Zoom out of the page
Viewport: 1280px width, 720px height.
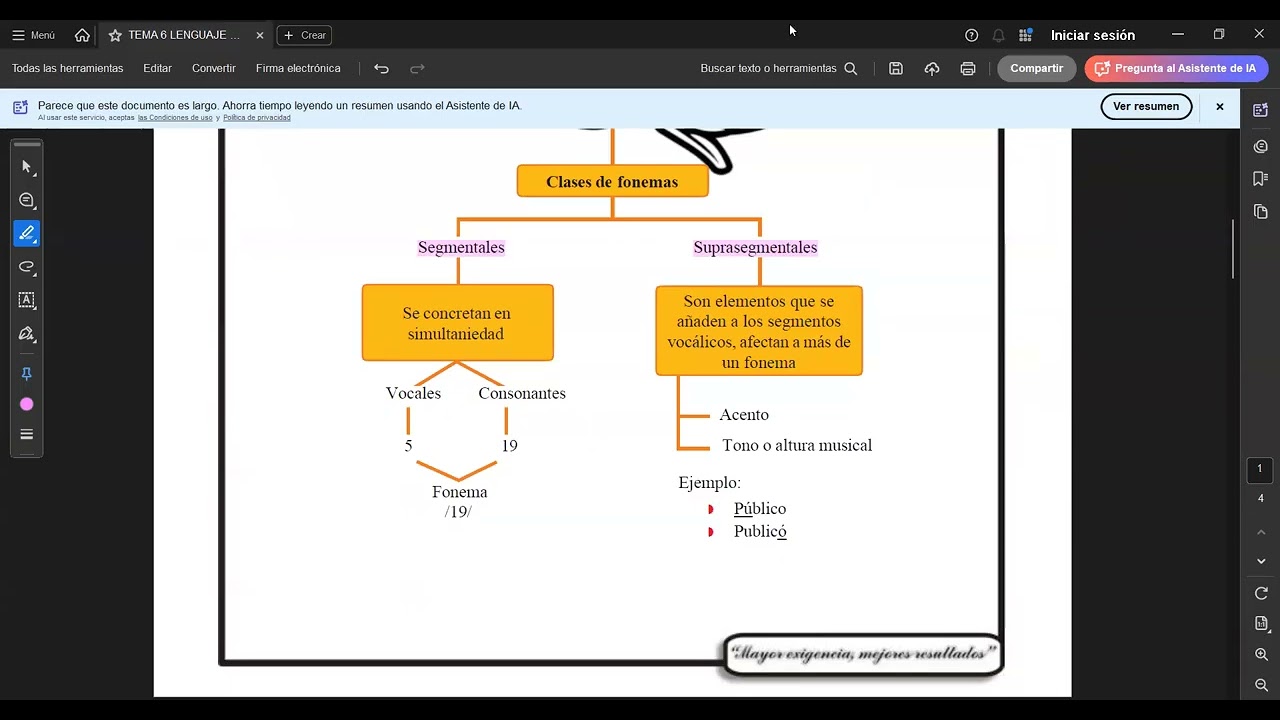[1260, 685]
